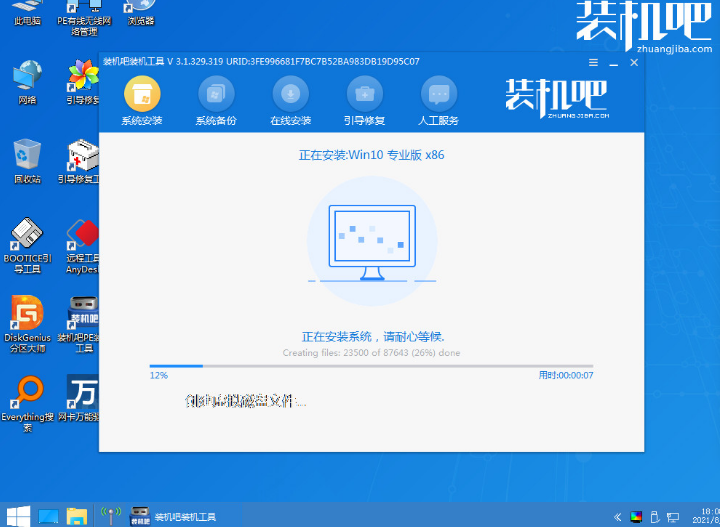Select the 在线安装 tab label
Viewport: 720px width, 527px height.
coord(291,121)
